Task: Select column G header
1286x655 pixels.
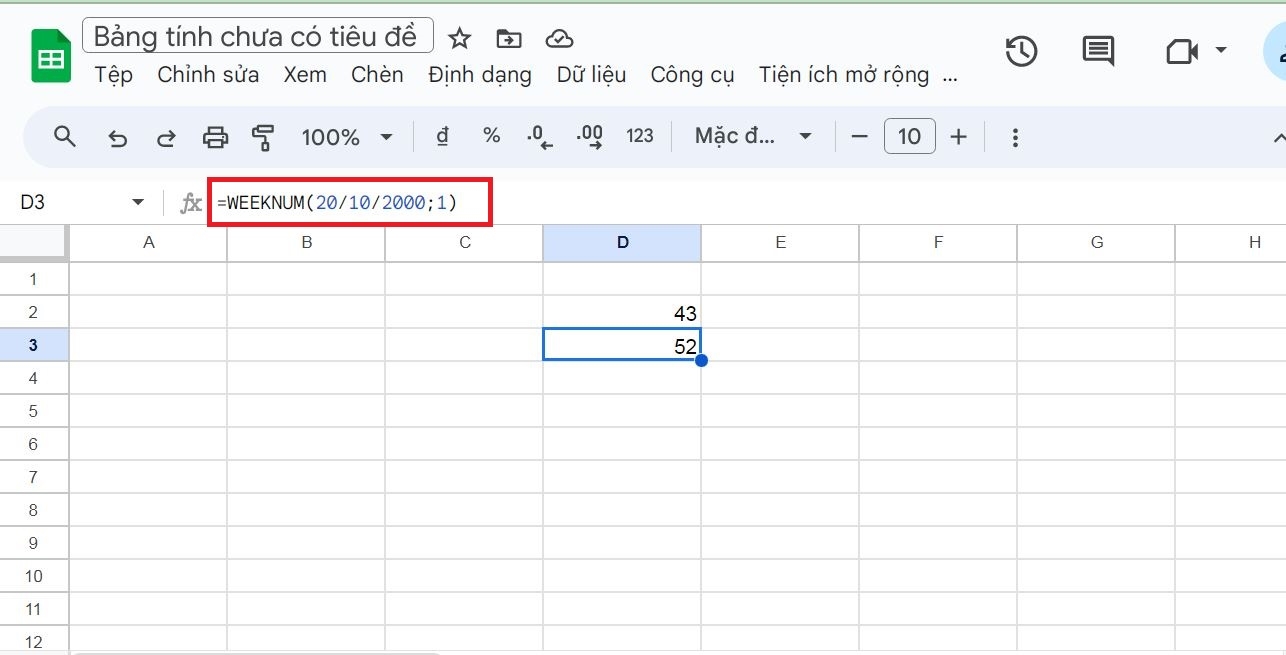Action: tap(1097, 242)
